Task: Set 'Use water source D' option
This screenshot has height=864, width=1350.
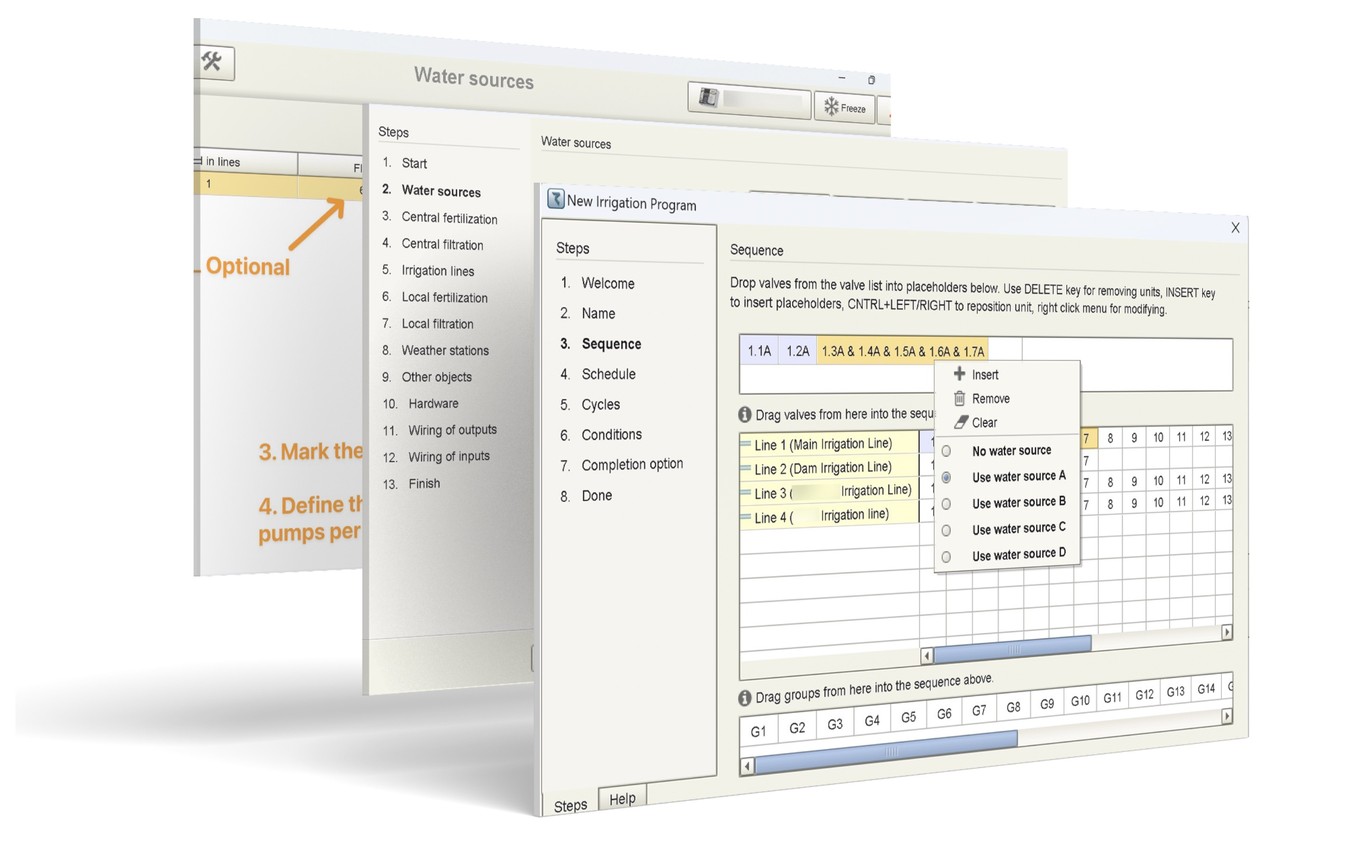Action: coord(946,557)
